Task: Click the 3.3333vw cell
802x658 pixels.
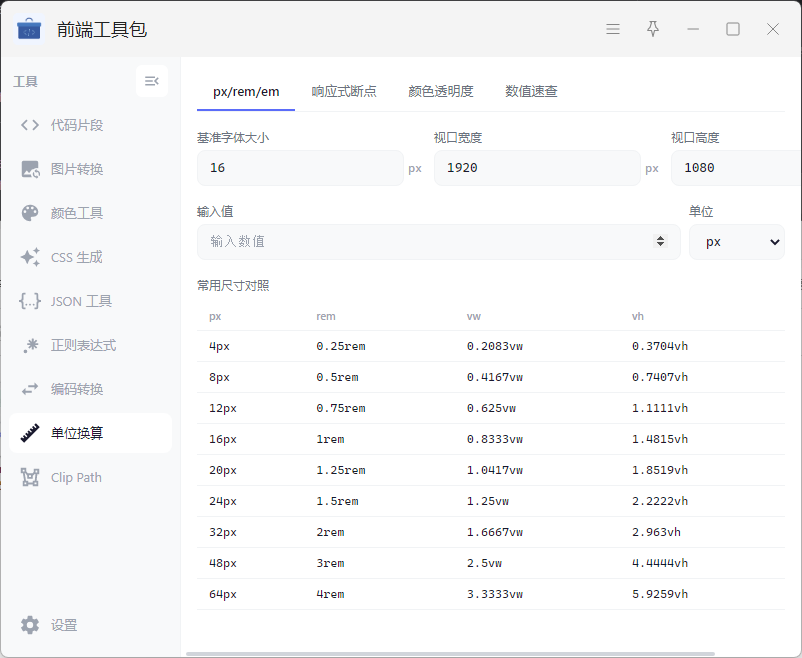Action: coord(495,594)
